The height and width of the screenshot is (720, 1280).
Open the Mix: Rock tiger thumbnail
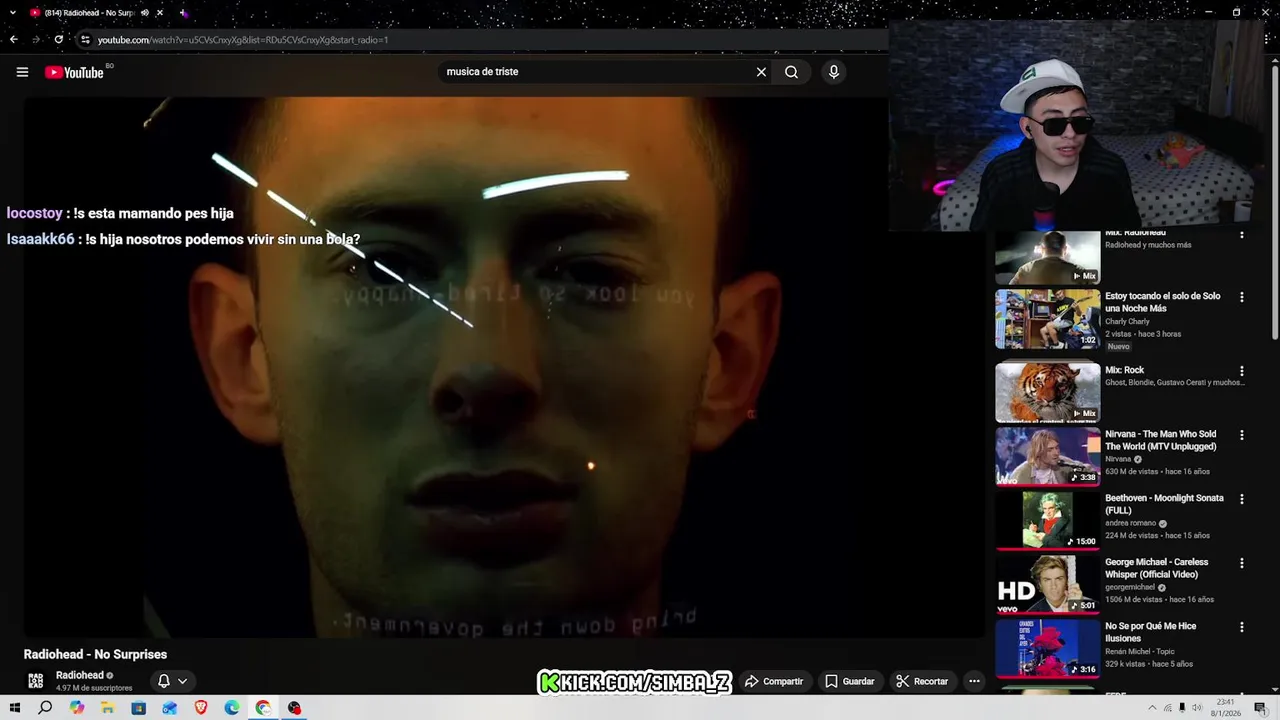coord(1047,392)
